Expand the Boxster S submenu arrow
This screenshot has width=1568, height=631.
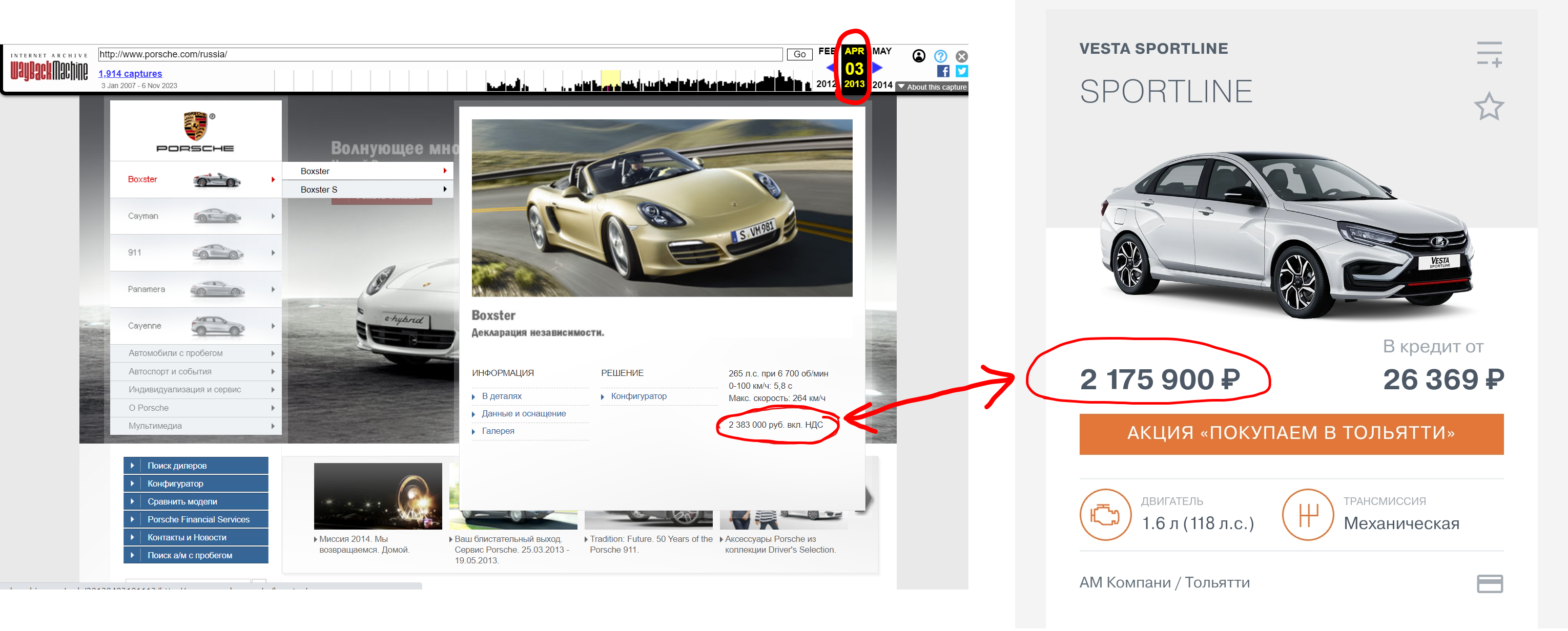(x=445, y=189)
